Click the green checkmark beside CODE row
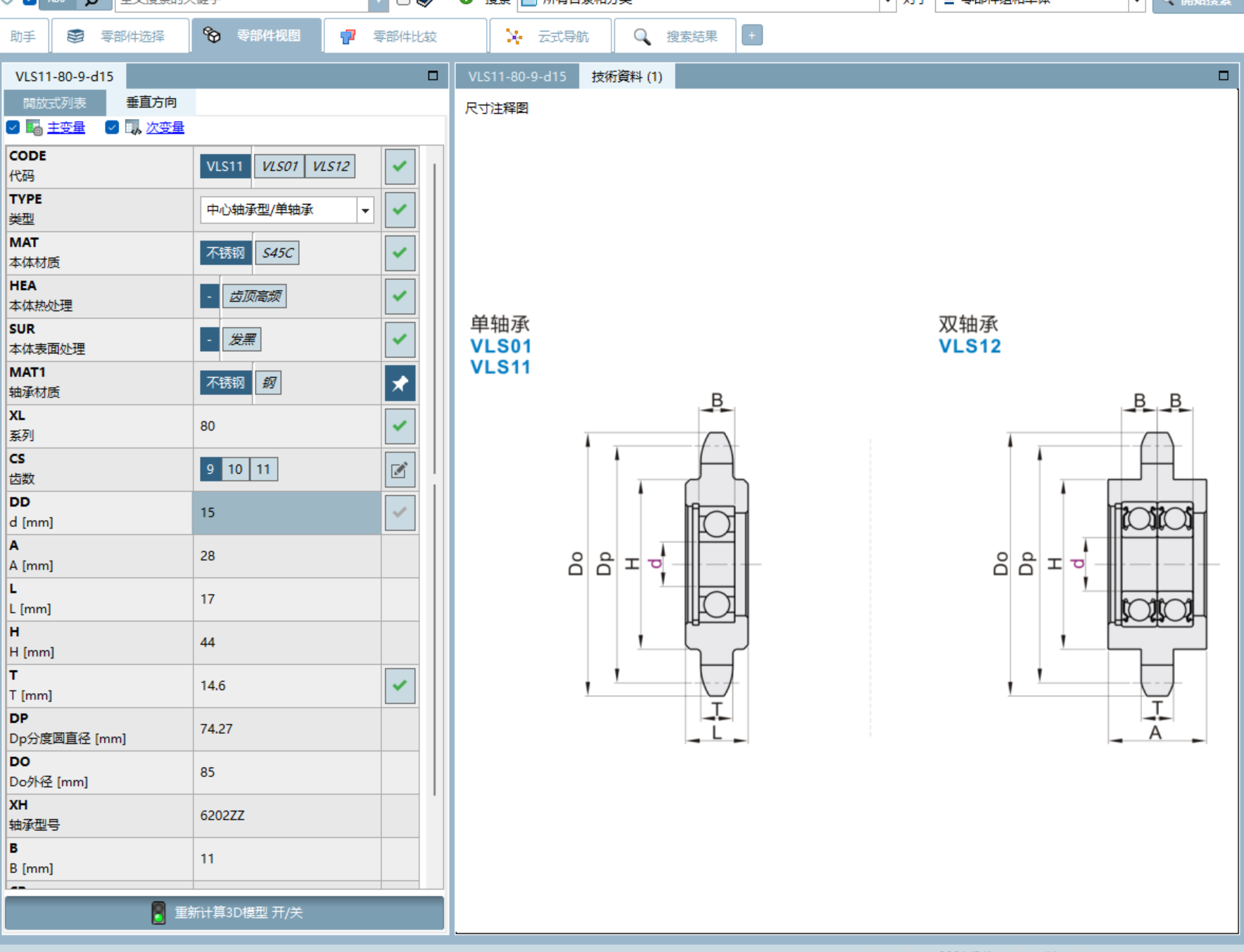 pyautogui.click(x=400, y=167)
